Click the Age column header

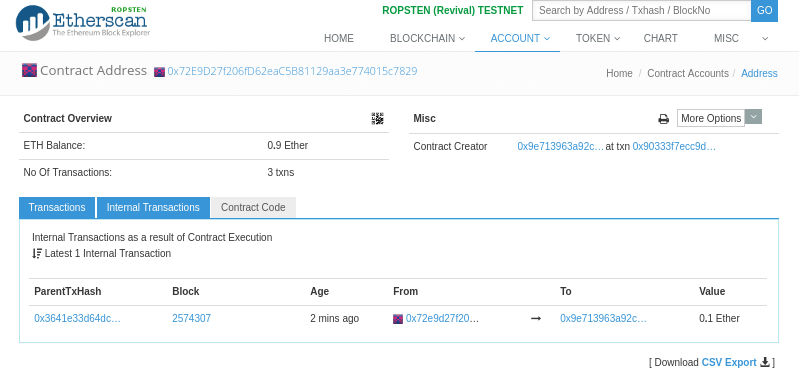pos(319,291)
